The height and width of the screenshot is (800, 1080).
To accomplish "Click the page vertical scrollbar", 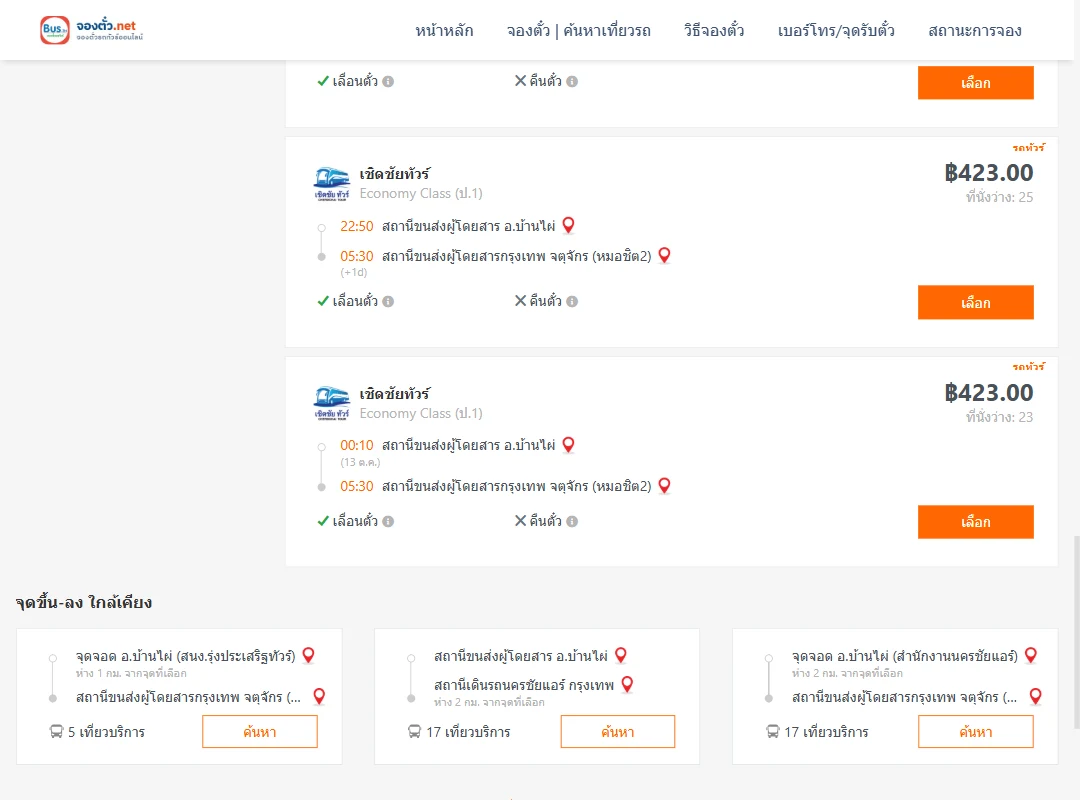I will pyautogui.click(x=1076, y=632).
